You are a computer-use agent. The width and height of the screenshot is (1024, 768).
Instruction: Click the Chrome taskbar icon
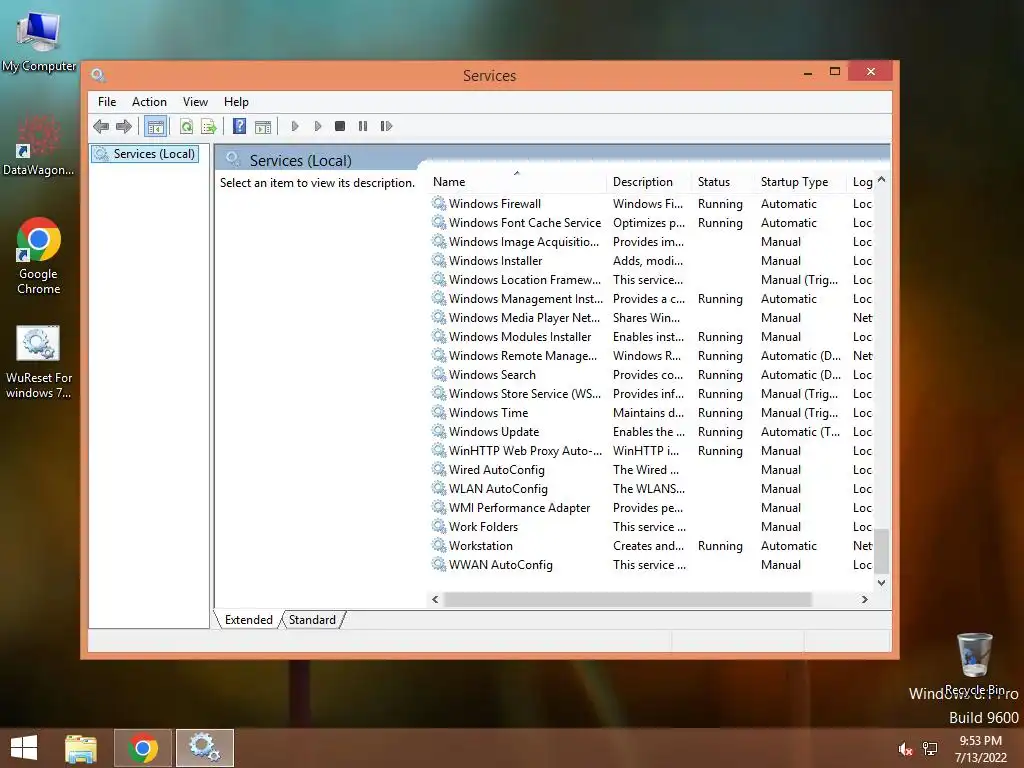pyautogui.click(x=143, y=748)
